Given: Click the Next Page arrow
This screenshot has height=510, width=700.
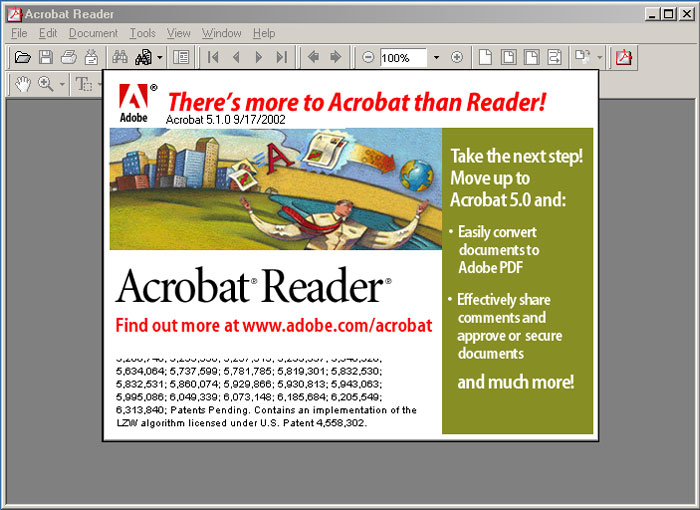Looking at the screenshot, I should point(258,57).
